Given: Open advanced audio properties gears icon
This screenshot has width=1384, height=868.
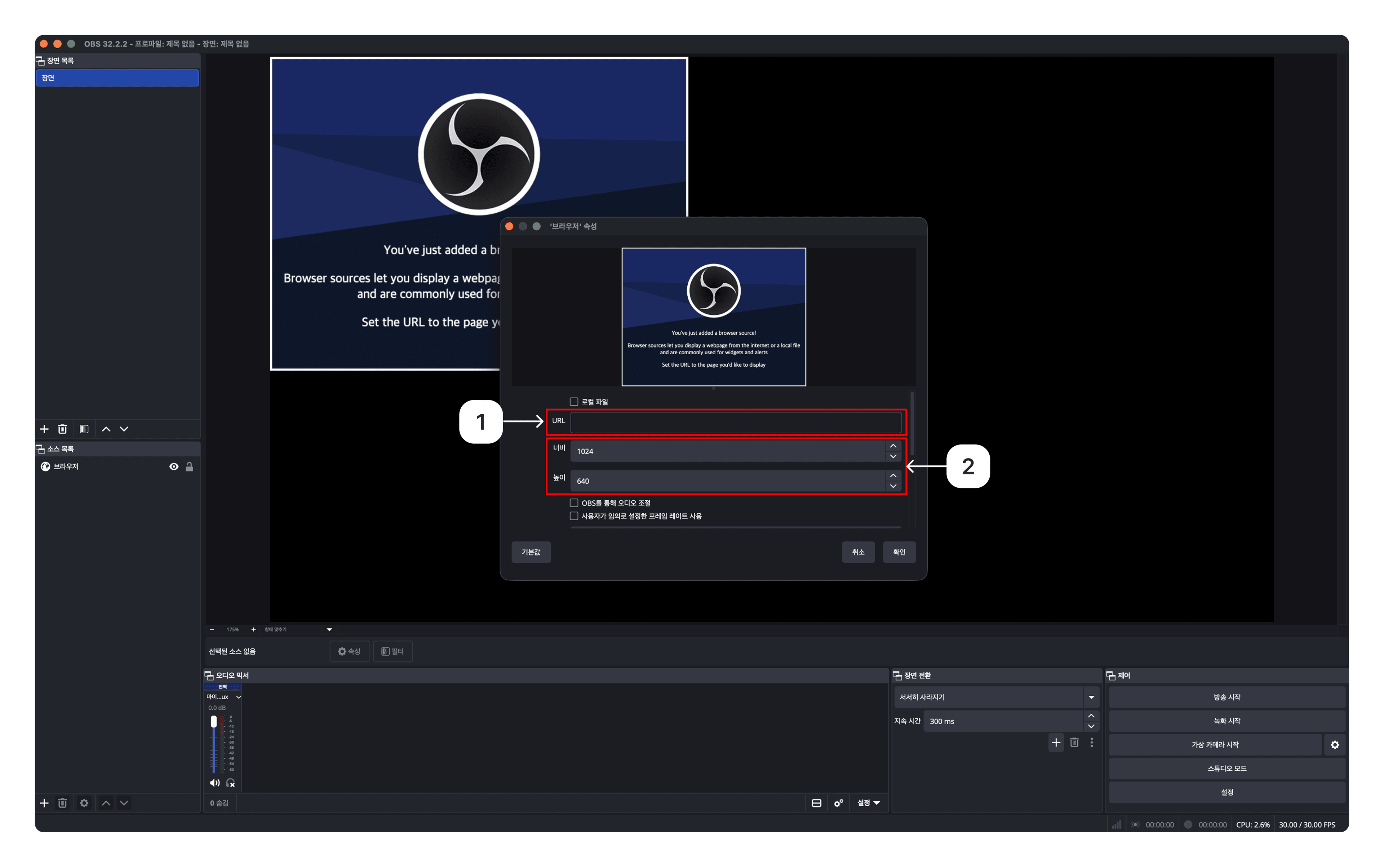Looking at the screenshot, I should pos(839,803).
